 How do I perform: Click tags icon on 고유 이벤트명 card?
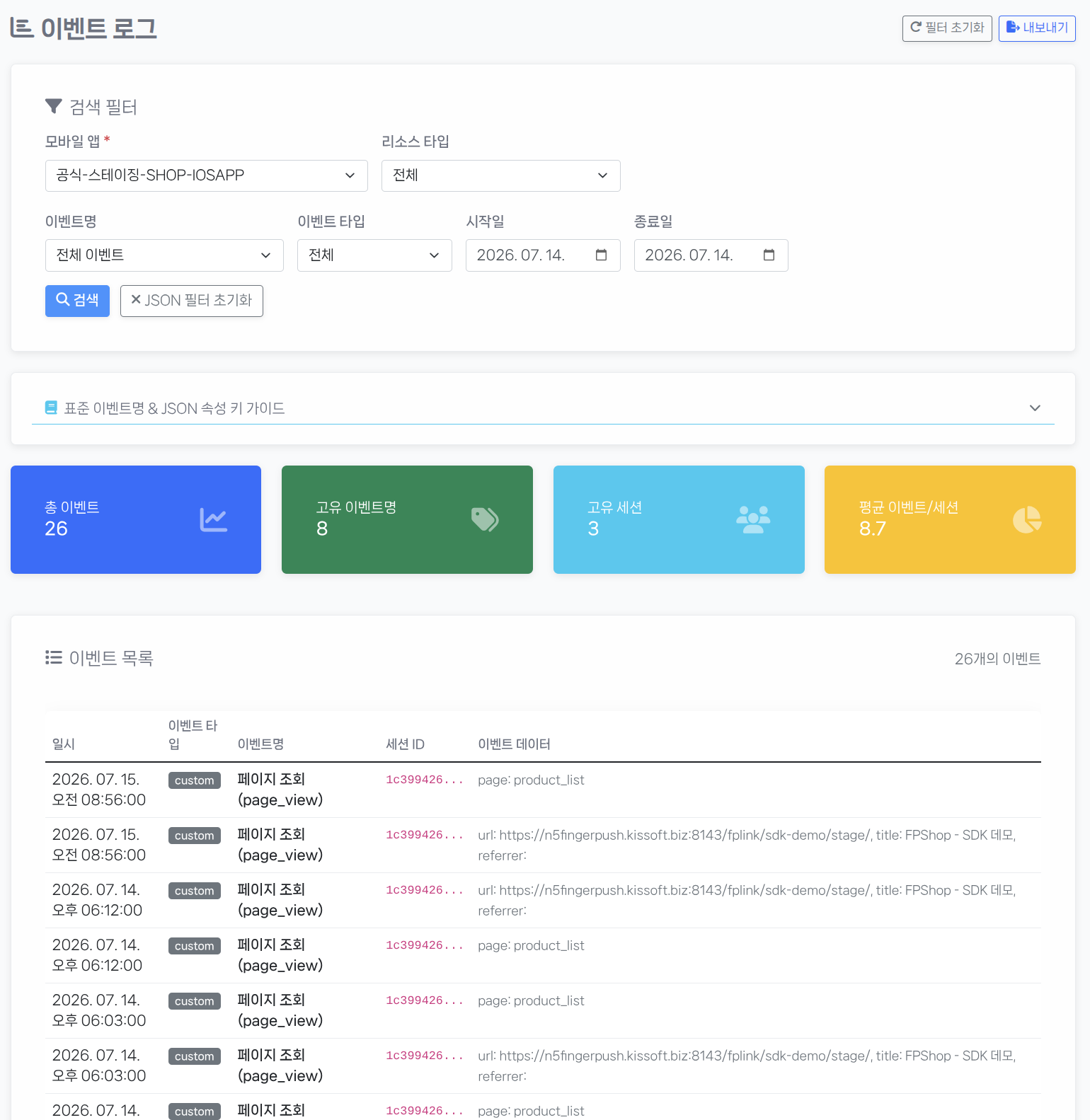(x=485, y=520)
